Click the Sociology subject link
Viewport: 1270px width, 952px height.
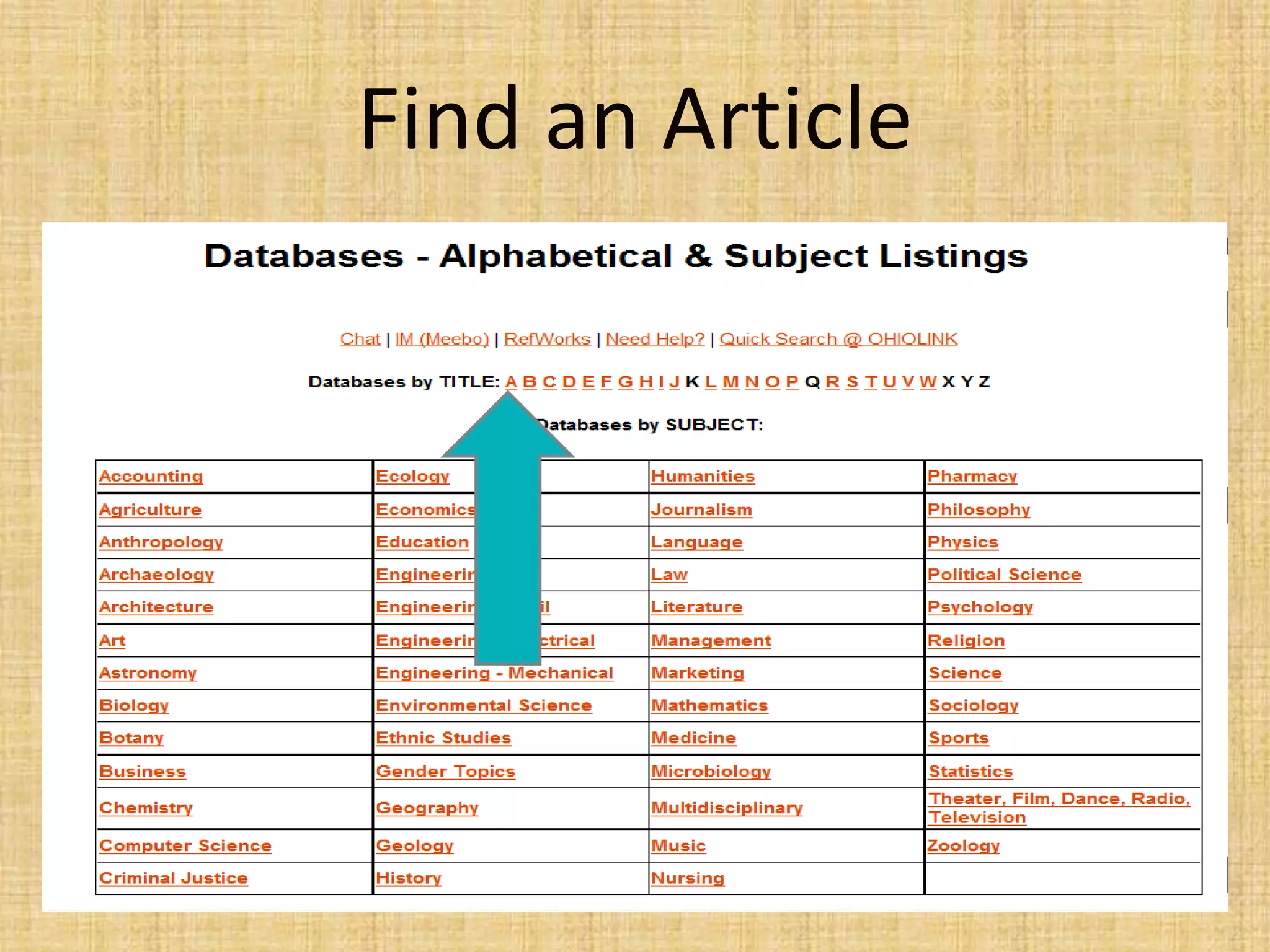pos(974,705)
